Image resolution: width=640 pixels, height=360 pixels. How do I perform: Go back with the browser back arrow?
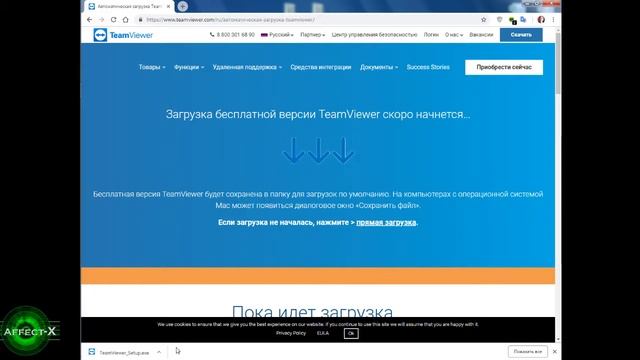(89, 20)
